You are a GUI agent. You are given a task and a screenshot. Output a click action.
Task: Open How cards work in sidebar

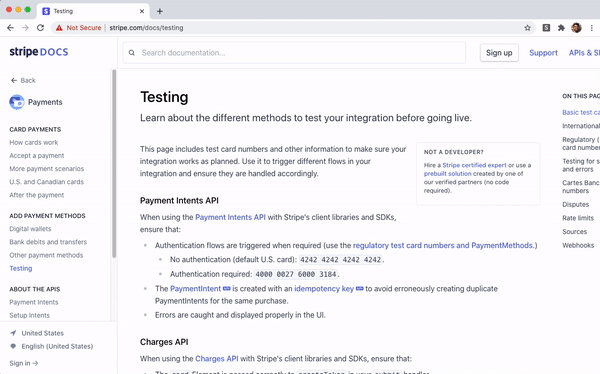(x=34, y=142)
